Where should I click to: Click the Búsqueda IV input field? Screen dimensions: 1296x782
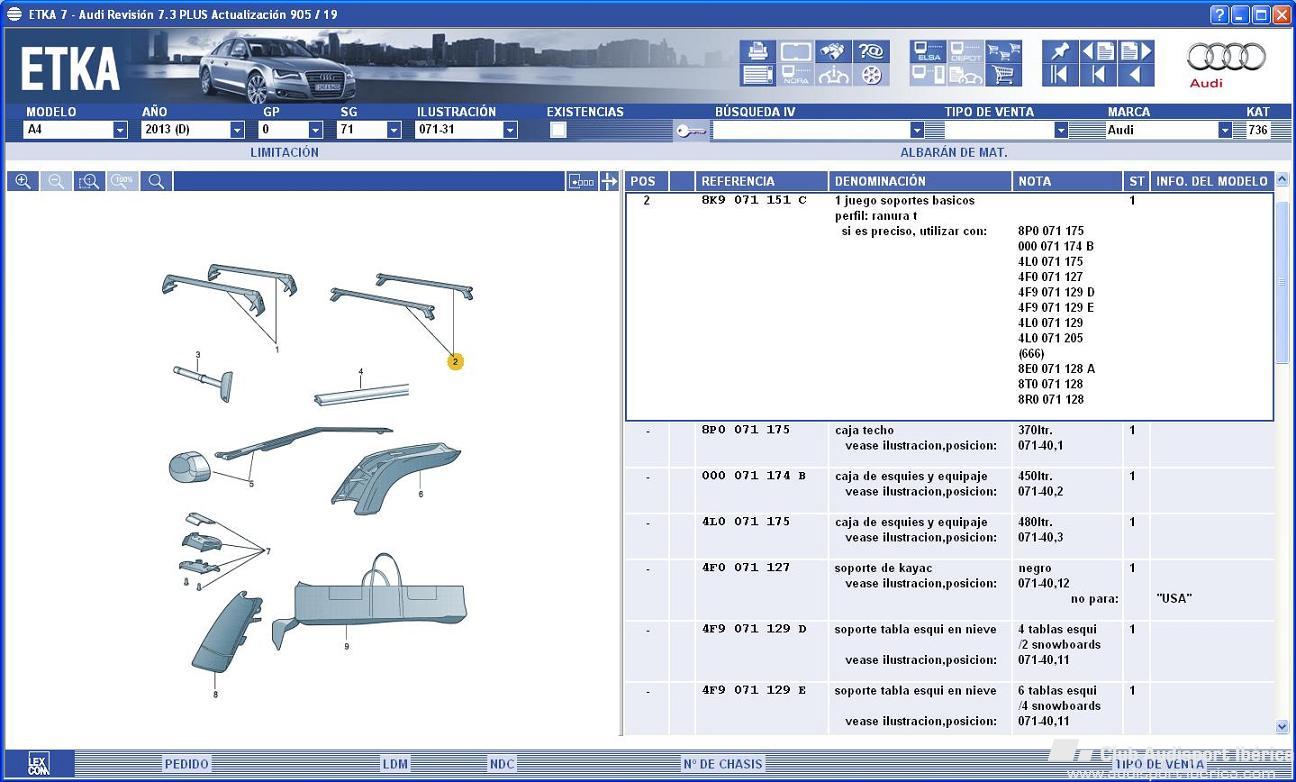click(811, 130)
